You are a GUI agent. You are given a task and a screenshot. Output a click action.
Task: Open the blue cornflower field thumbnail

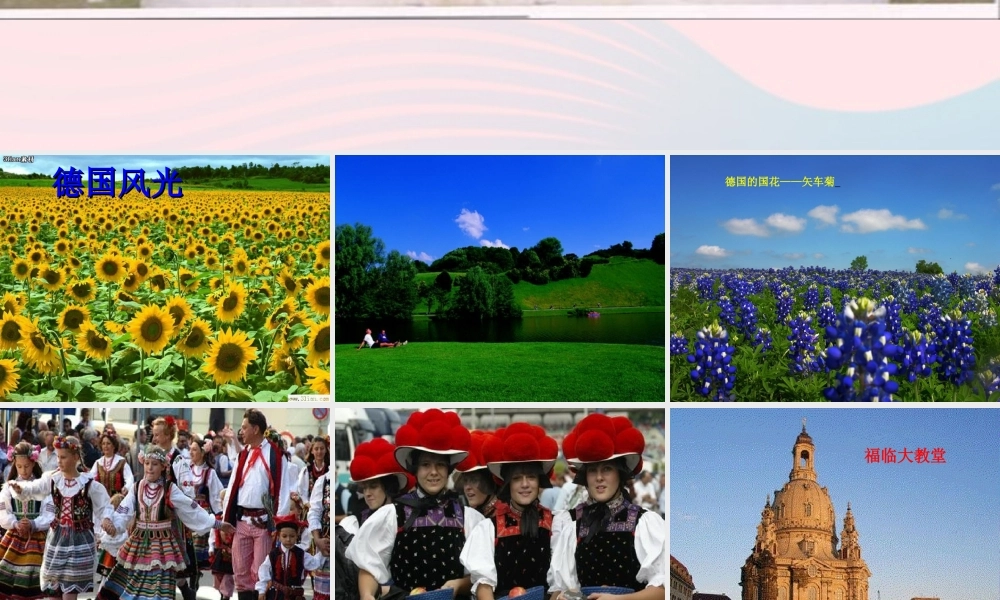(x=835, y=278)
